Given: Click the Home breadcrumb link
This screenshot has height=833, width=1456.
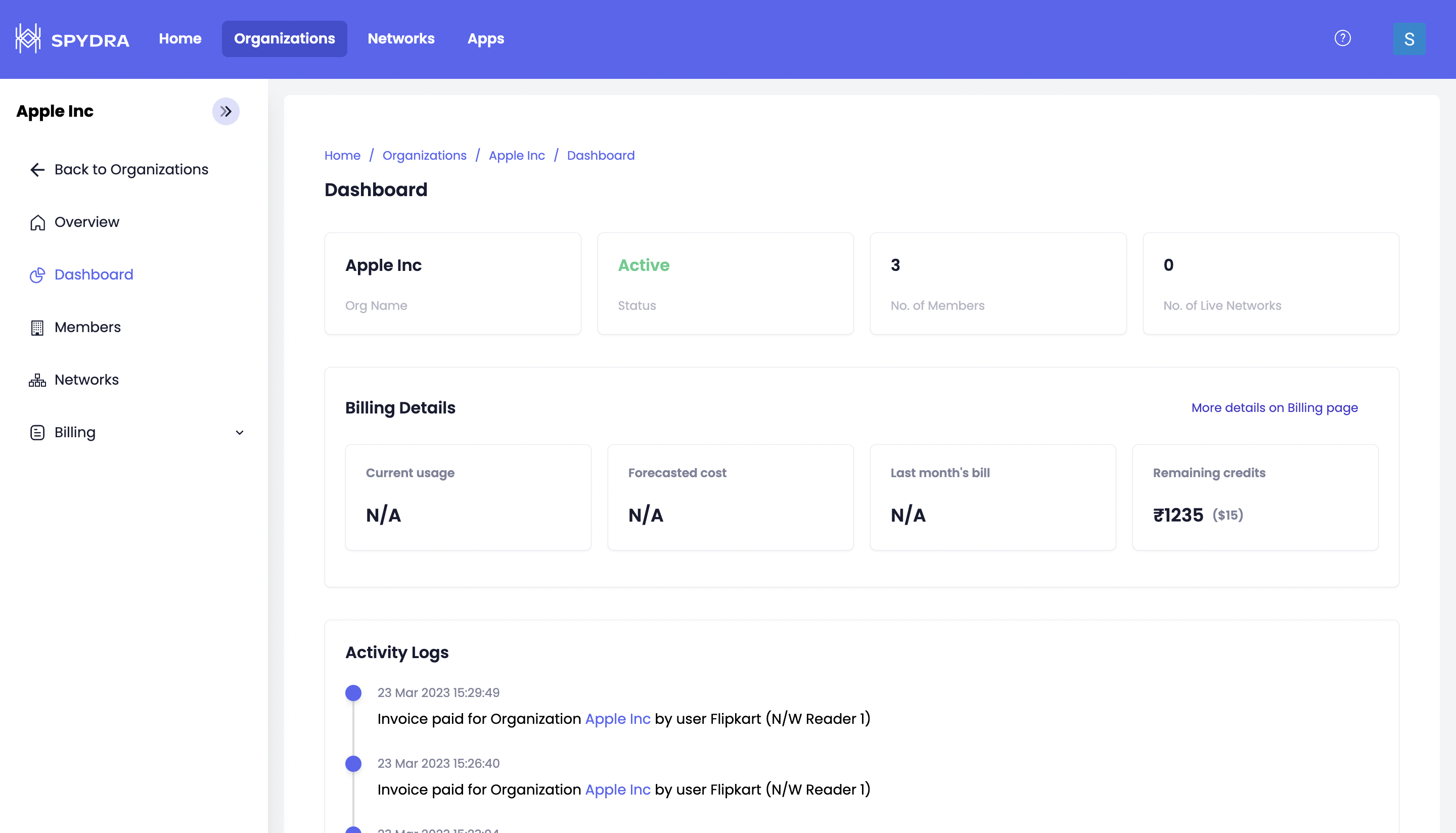Looking at the screenshot, I should pos(342,156).
